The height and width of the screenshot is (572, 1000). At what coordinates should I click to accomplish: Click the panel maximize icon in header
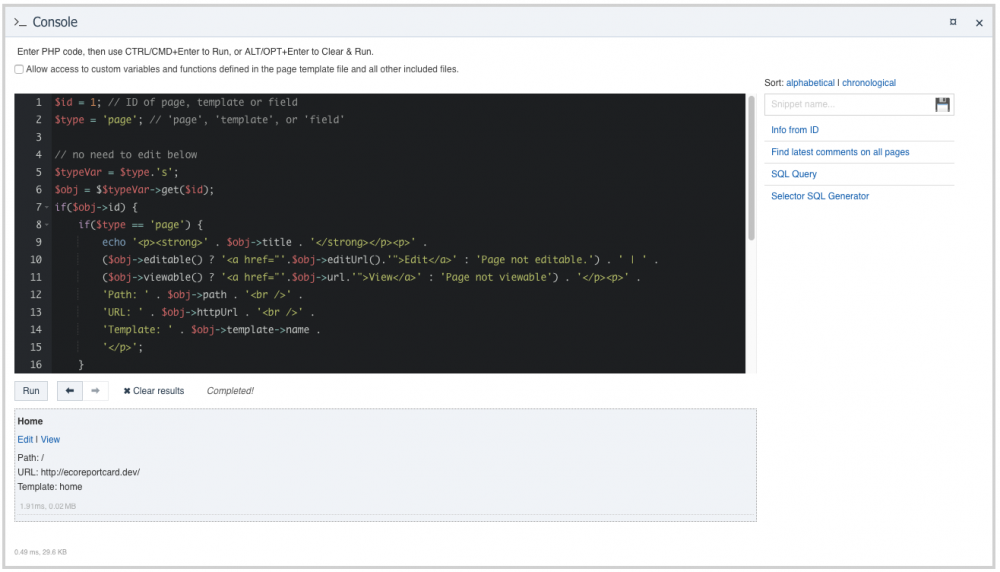click(x=953, y=22)
